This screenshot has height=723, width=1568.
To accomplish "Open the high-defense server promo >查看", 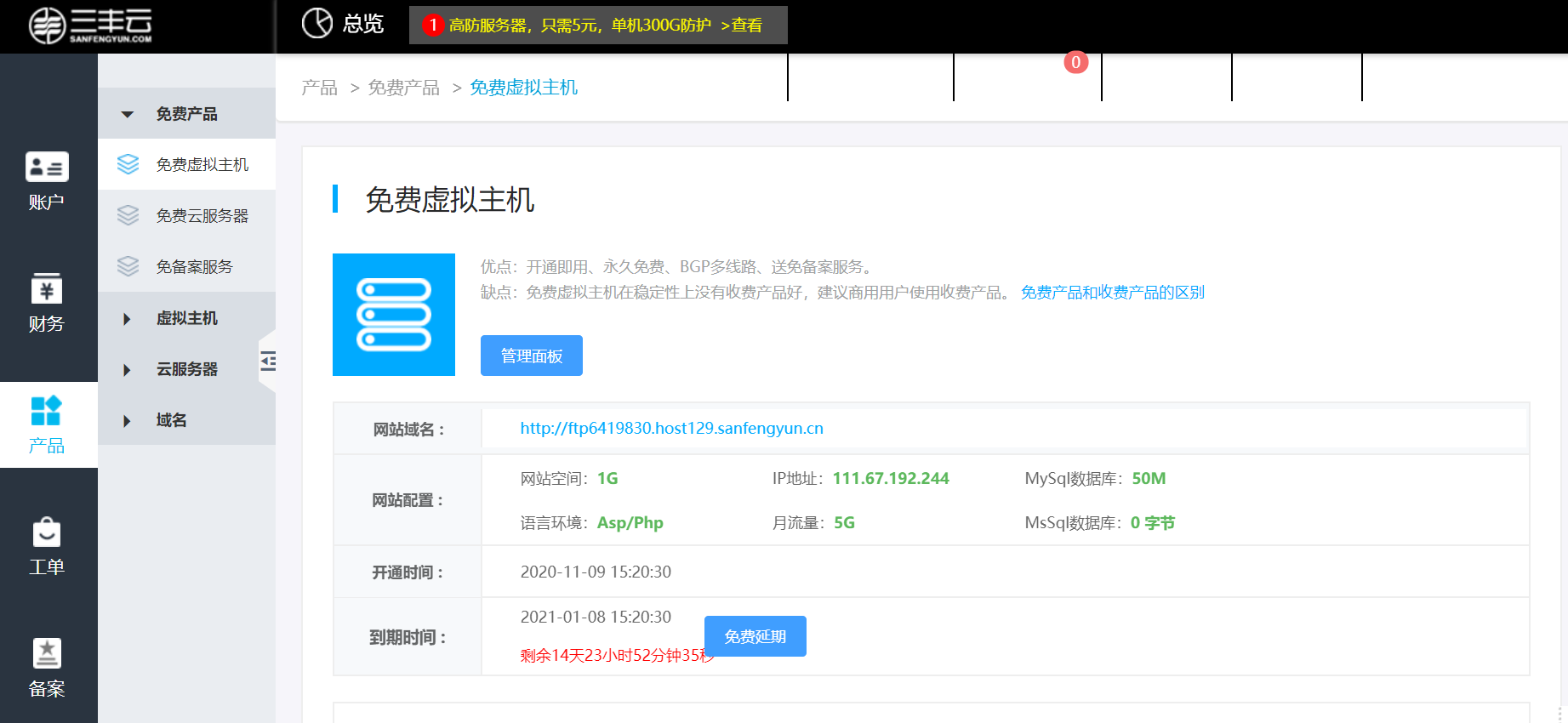I will click(x=741, y=26).
